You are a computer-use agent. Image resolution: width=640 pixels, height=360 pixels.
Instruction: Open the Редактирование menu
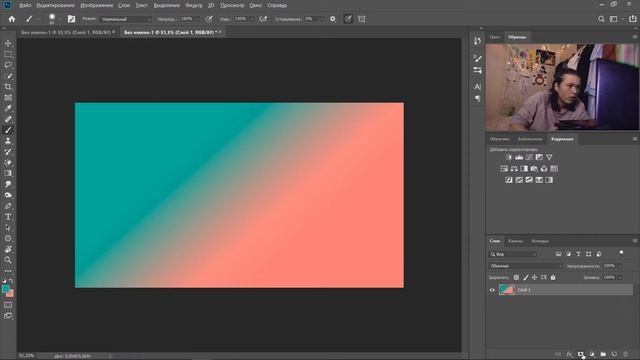tap(55, 5)
